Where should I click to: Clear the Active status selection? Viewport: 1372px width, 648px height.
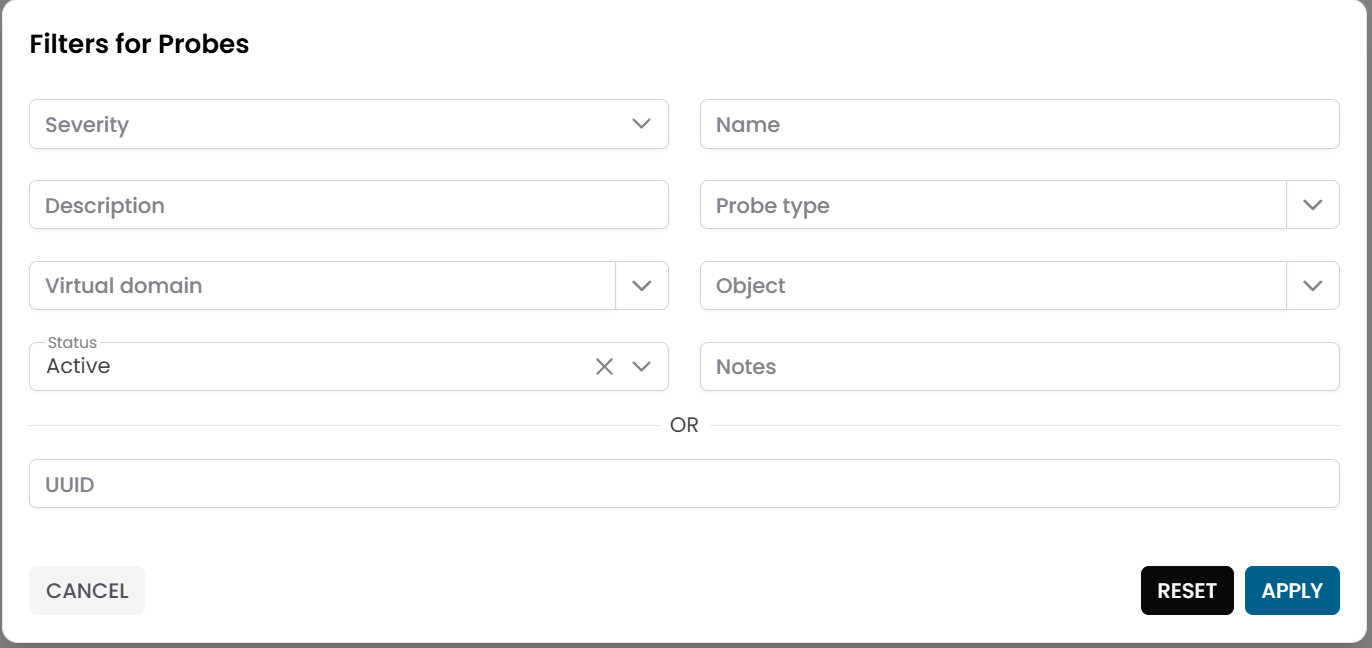(604, 367)
